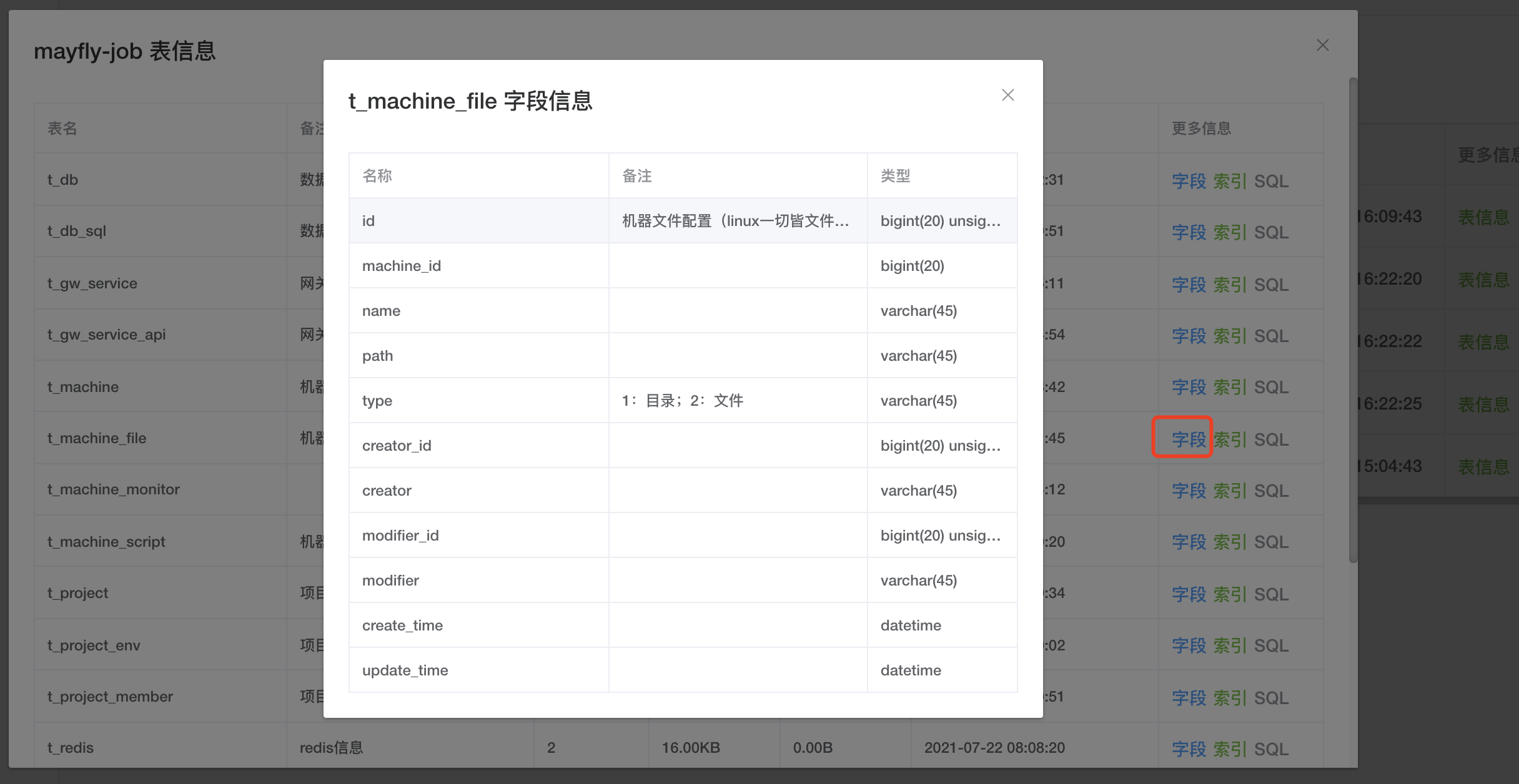Viewport: 1519px width, 784px height.
Task: Open 索引 link for t_gw_service row
Action: click(1230, 285)
